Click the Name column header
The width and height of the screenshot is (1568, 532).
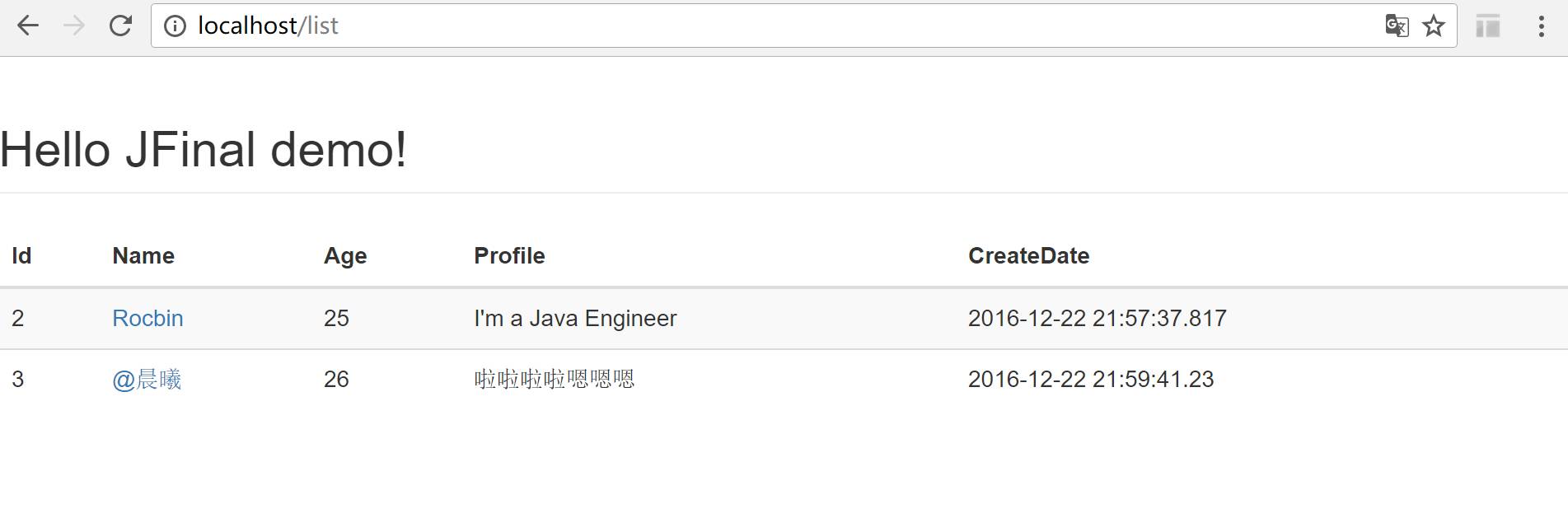(143, 255)
